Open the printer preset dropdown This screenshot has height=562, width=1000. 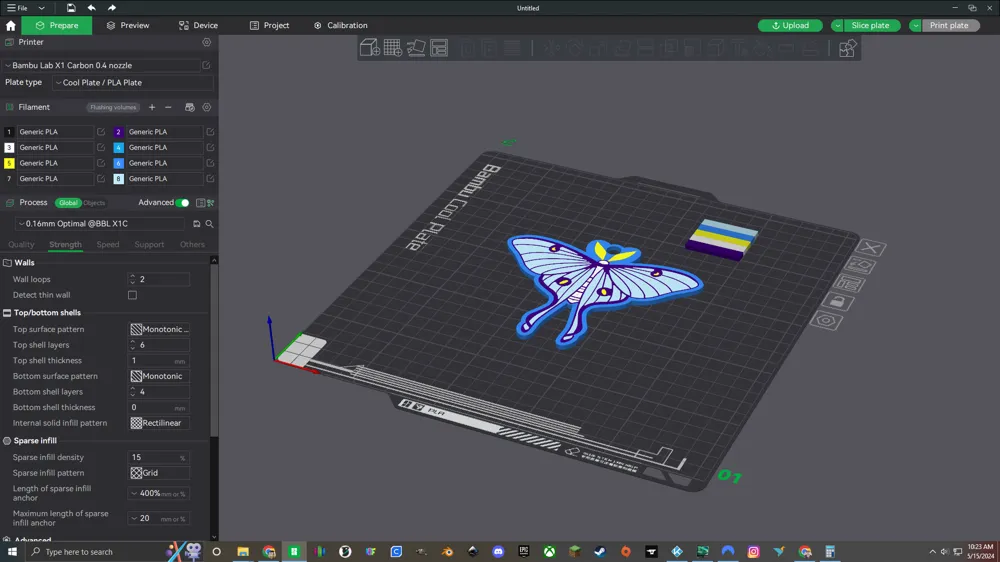pyautogui.click(x=102, y=65)
